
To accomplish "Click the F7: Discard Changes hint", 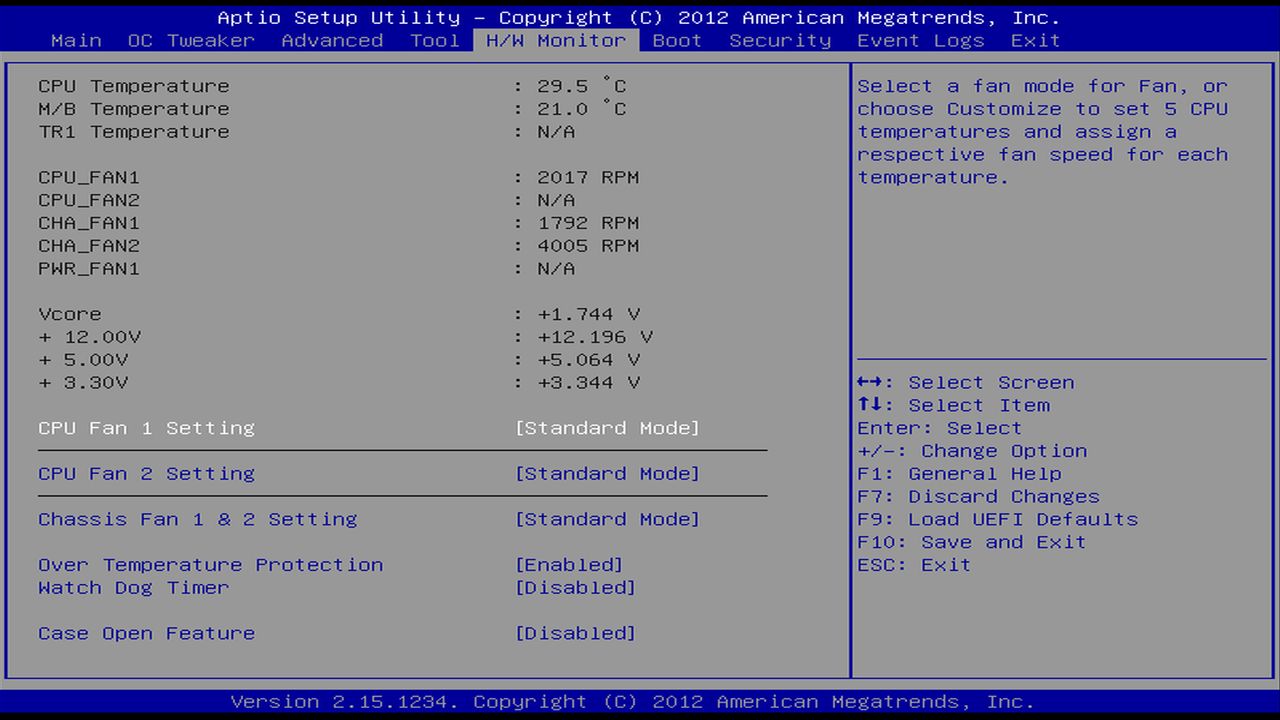I will click(x=978, y=497).
